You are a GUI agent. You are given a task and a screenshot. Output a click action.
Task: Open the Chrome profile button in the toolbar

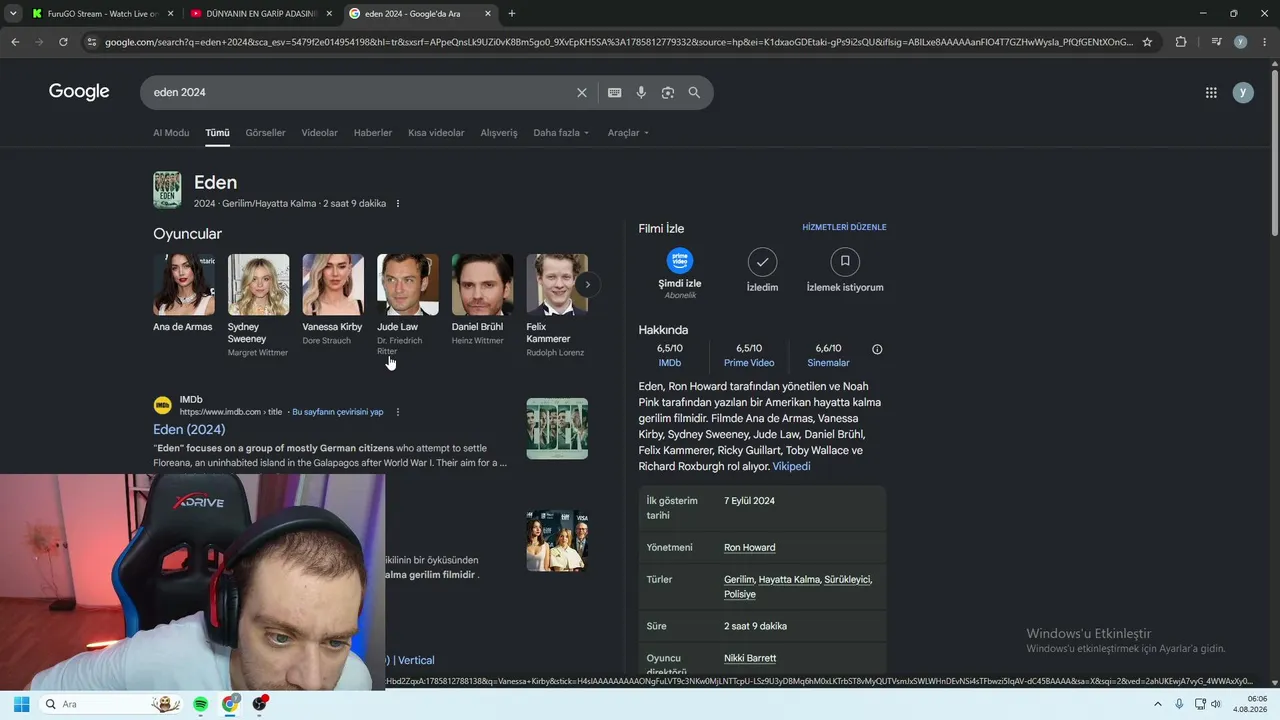click(1241, 42)
